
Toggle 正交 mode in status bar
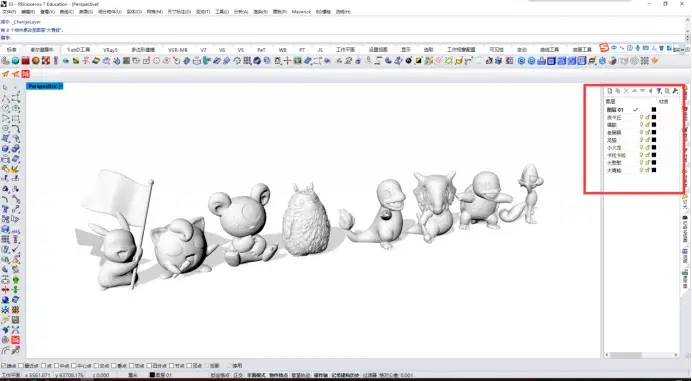(x=238, y=375)
